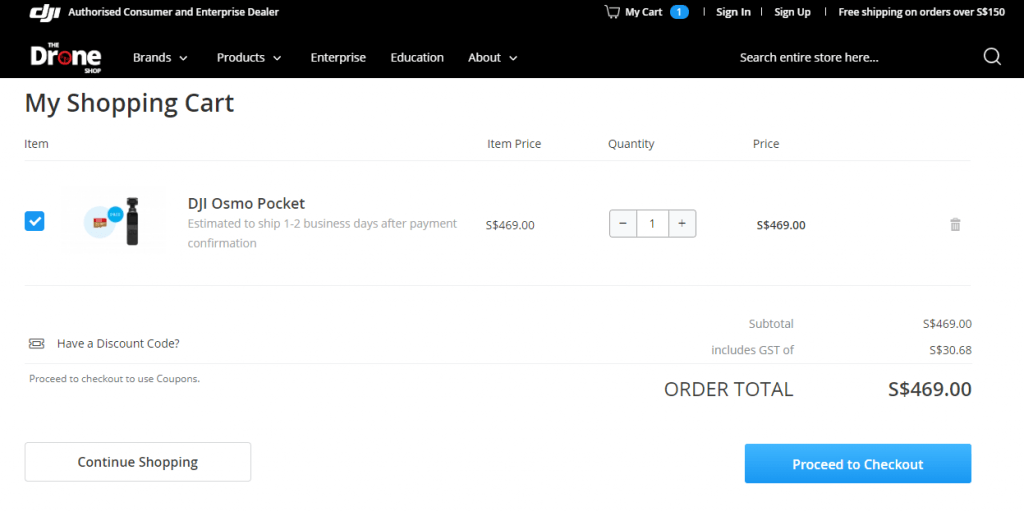1024x512 pixels.
Task: Open Have a Discount Code option
Action: tap(118, 344)
